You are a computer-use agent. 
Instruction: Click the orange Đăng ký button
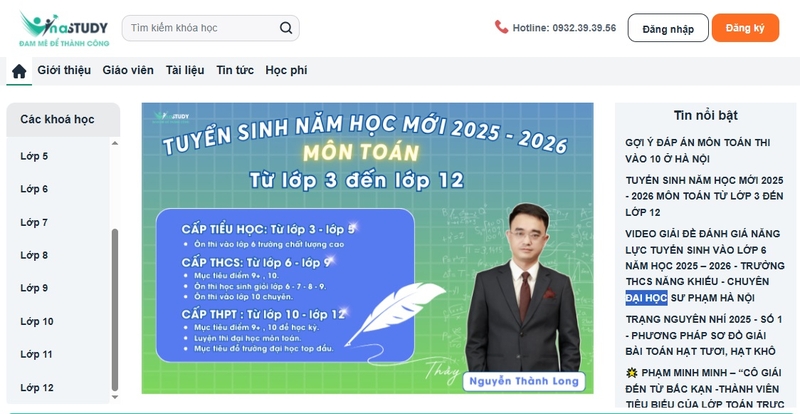[x=745, y=28]
